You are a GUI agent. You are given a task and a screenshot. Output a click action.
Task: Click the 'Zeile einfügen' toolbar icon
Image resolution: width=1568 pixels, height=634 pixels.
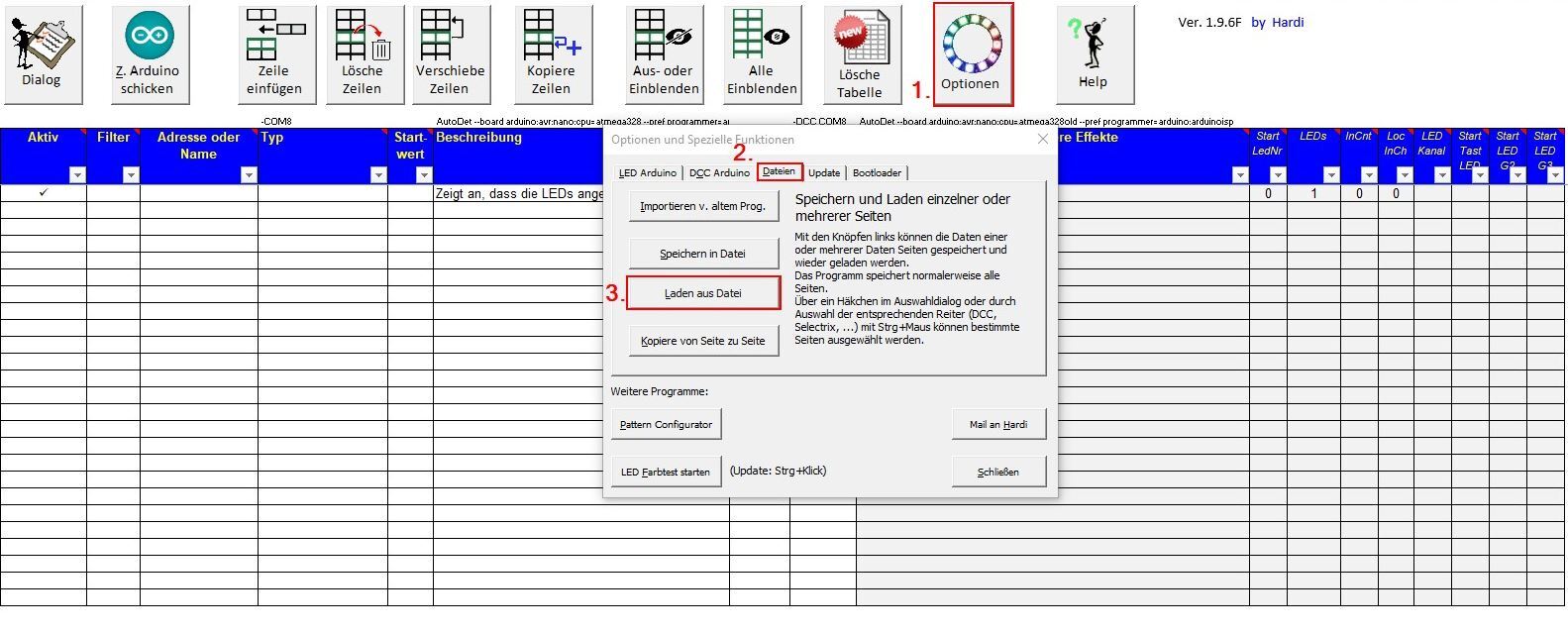coord(274,54)
